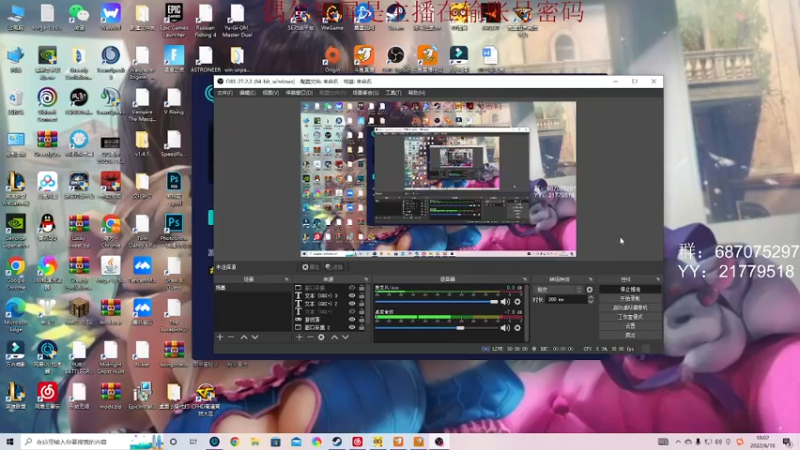Open the Tools (T) menu in OBS
800x450 pixels.
[393, 93]
